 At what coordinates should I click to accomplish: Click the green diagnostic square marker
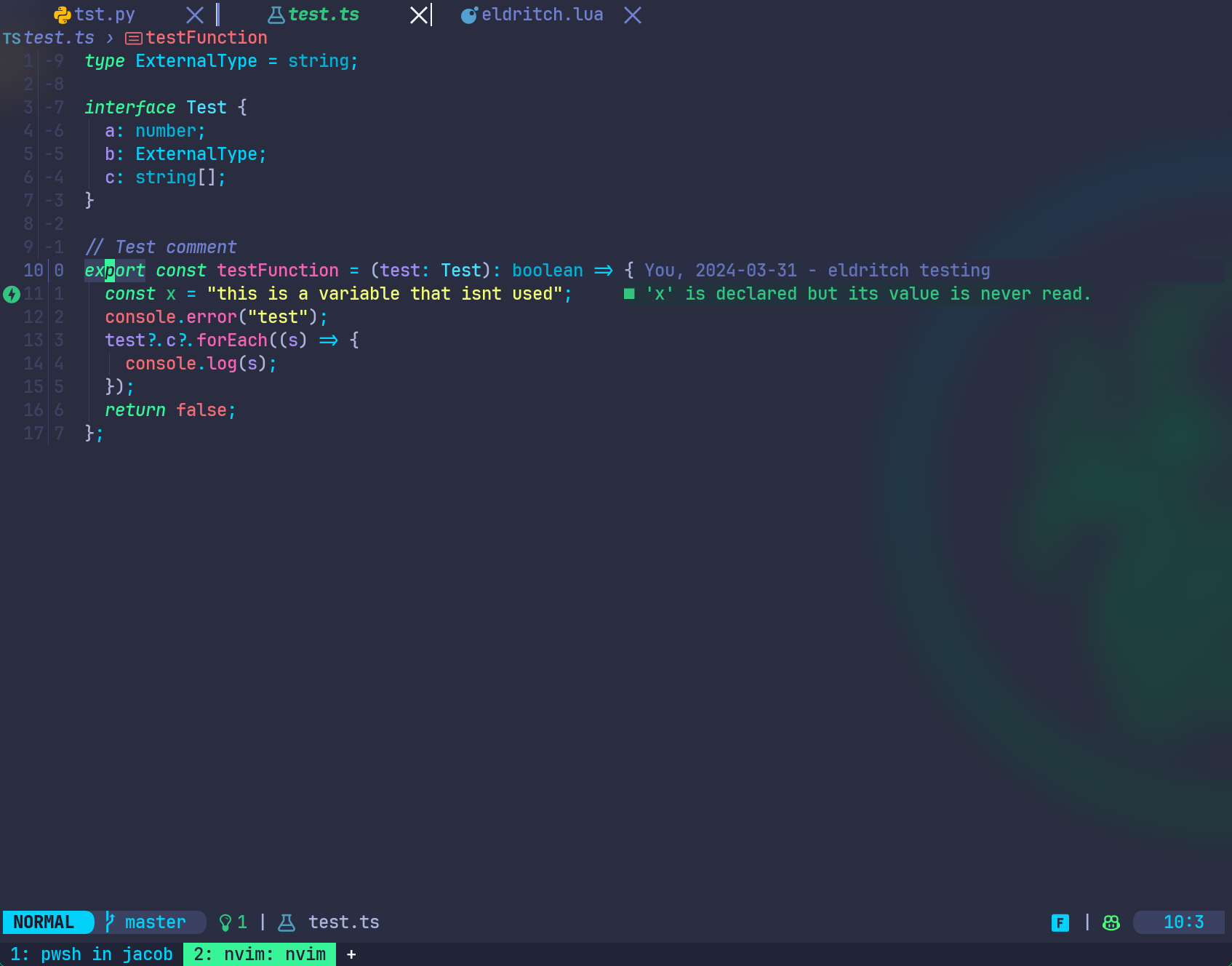(x=629, y=294)
